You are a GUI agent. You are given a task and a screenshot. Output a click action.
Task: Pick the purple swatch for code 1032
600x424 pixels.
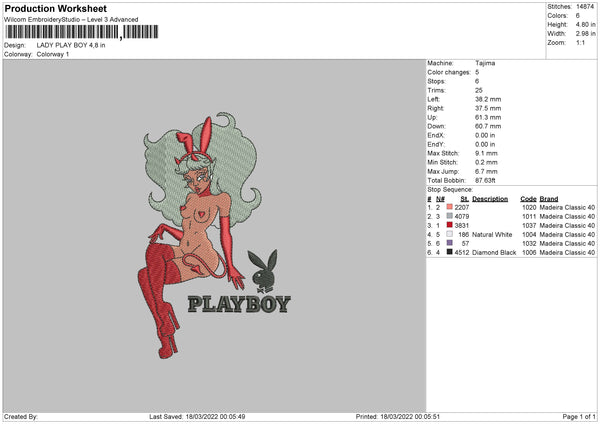click(450, 243)
